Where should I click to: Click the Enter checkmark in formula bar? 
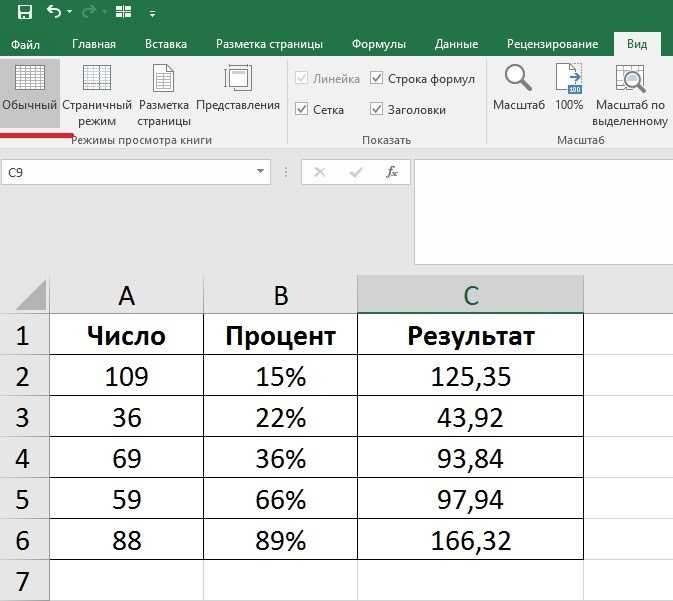[x=356, y=172]
